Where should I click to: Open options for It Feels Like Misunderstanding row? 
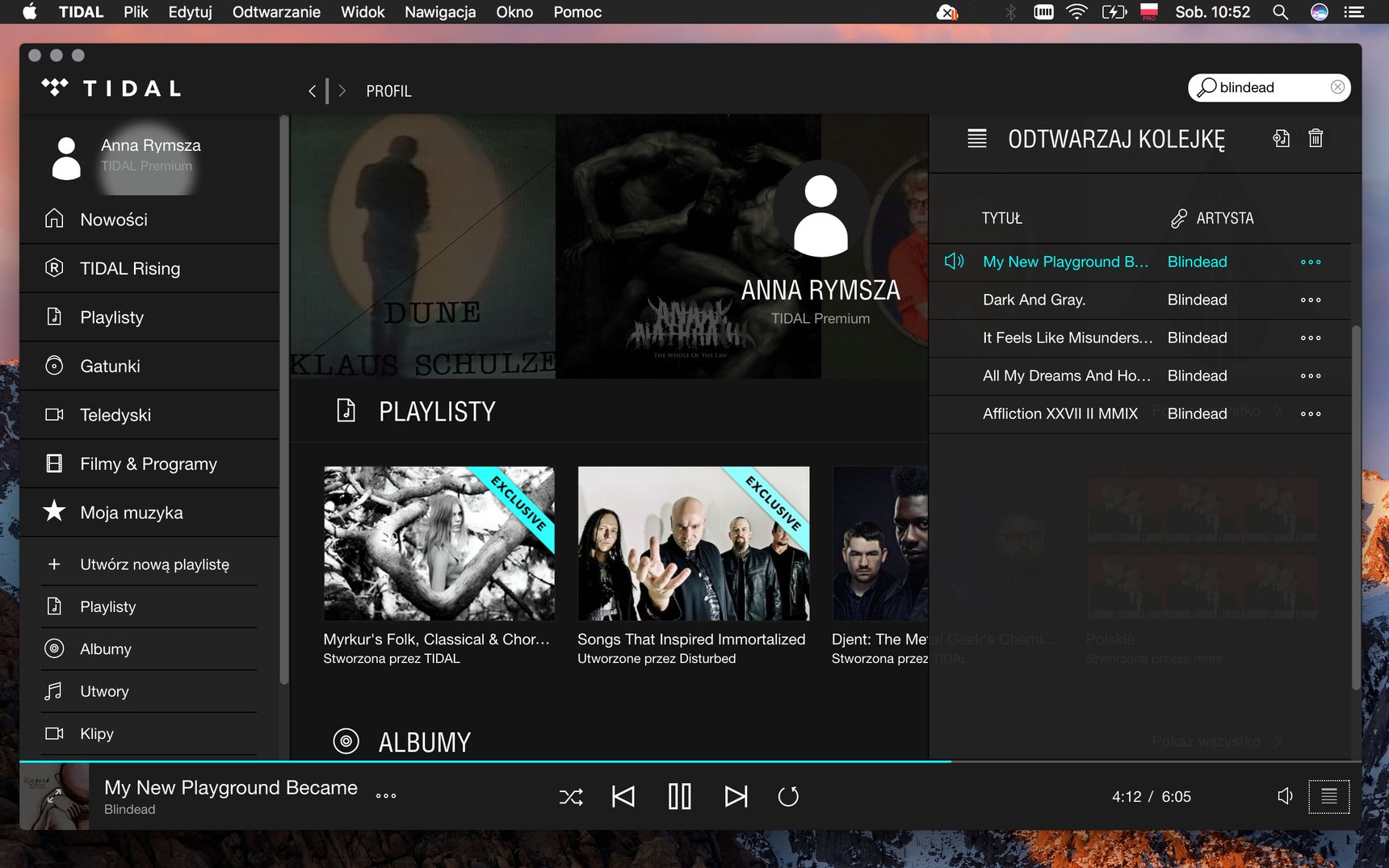click(1311, 338)
